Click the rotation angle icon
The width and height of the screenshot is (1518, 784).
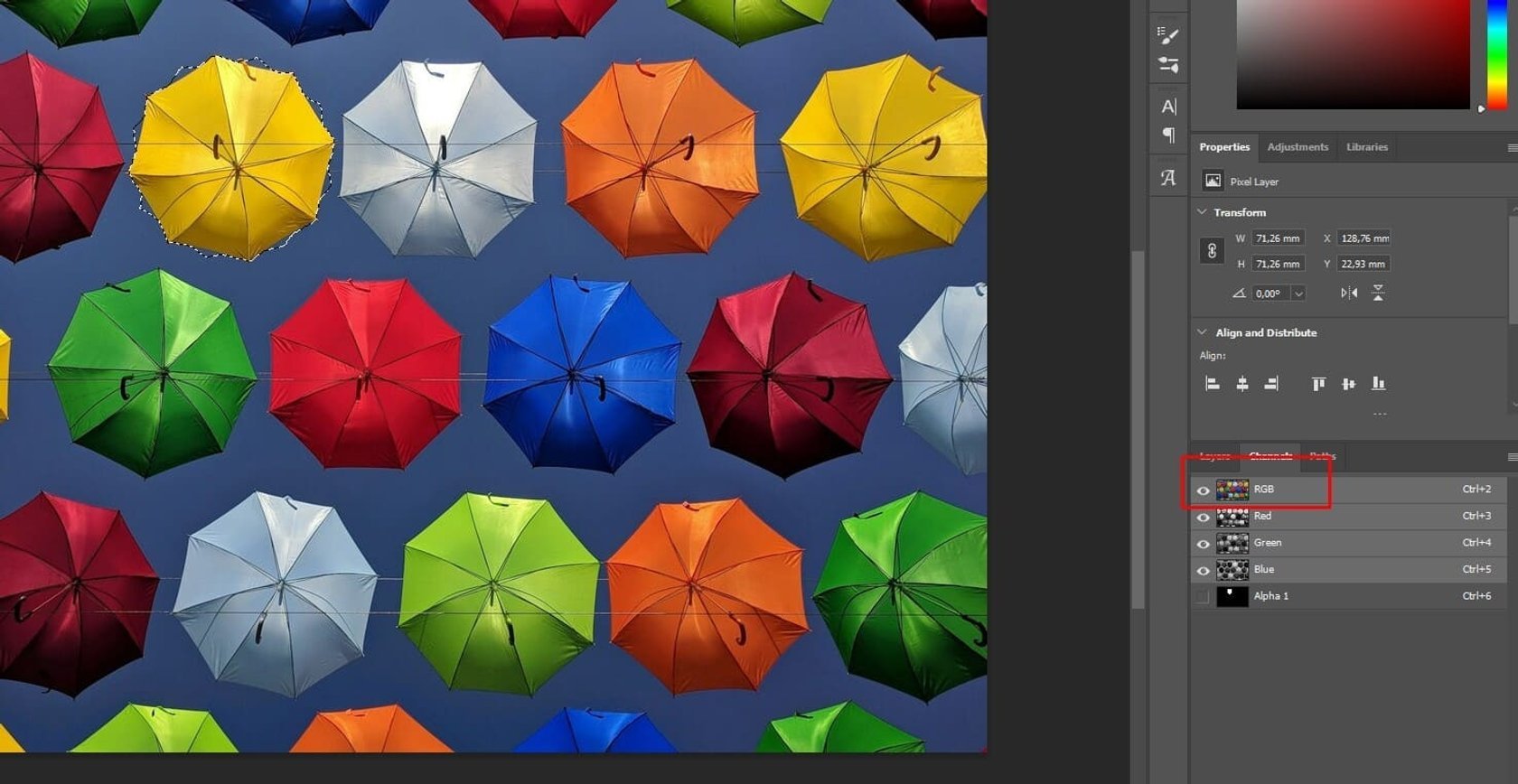1239,293
